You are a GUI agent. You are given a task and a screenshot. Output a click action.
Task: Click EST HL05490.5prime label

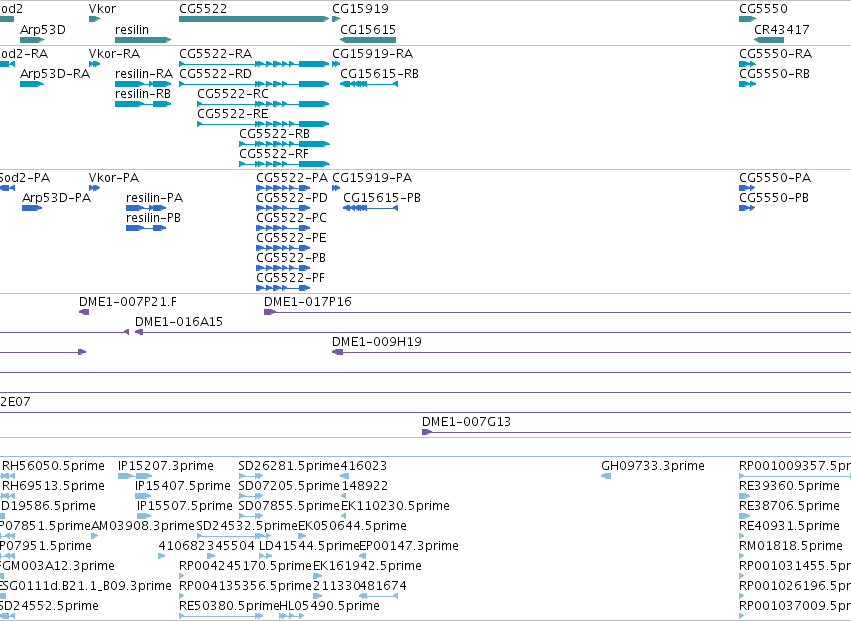[x=329, y=605]
